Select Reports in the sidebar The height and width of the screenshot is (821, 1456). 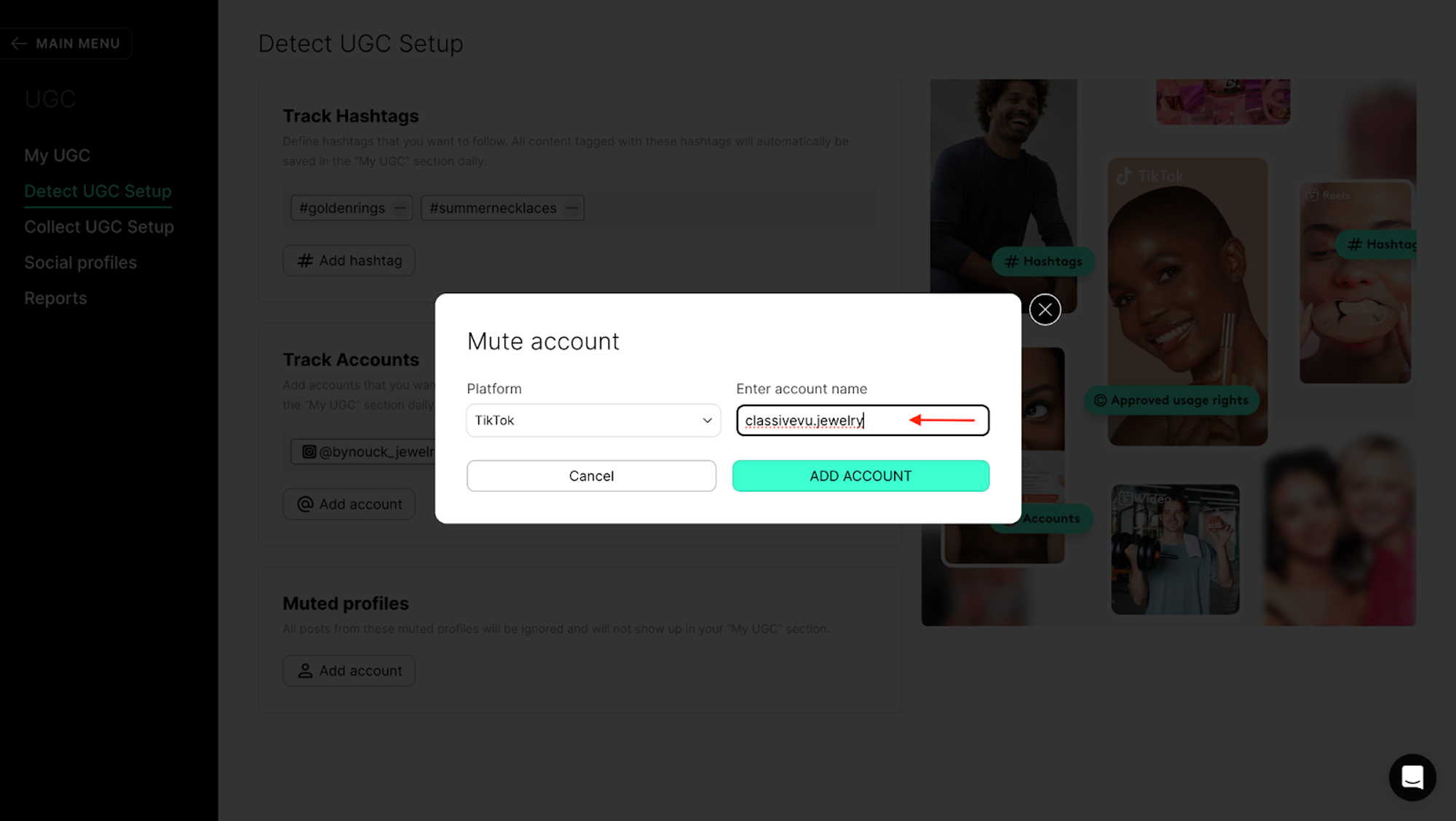pyautogui.click(x=55, y=298)
